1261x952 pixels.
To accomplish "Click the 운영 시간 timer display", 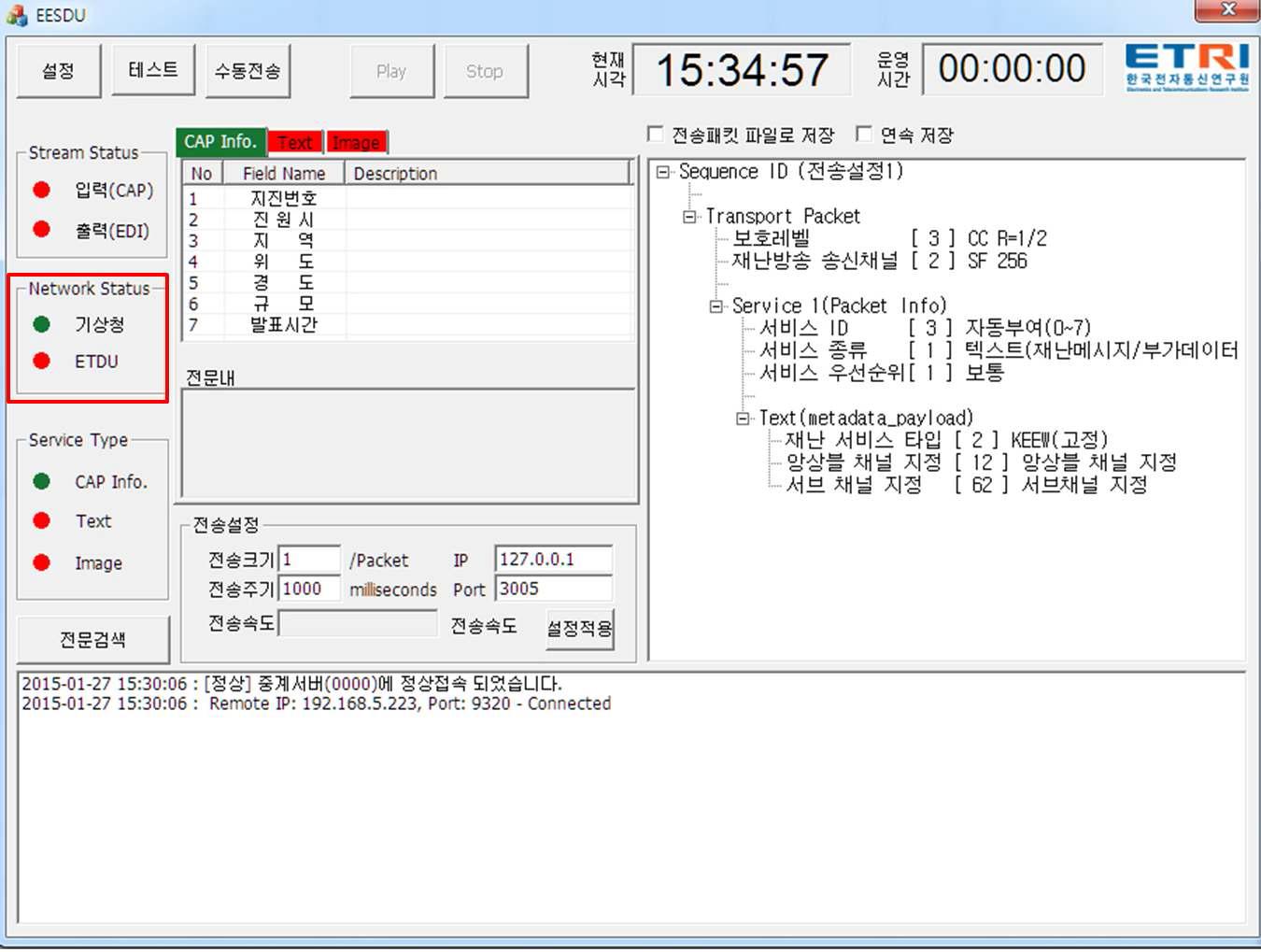I will point(1012,69).
